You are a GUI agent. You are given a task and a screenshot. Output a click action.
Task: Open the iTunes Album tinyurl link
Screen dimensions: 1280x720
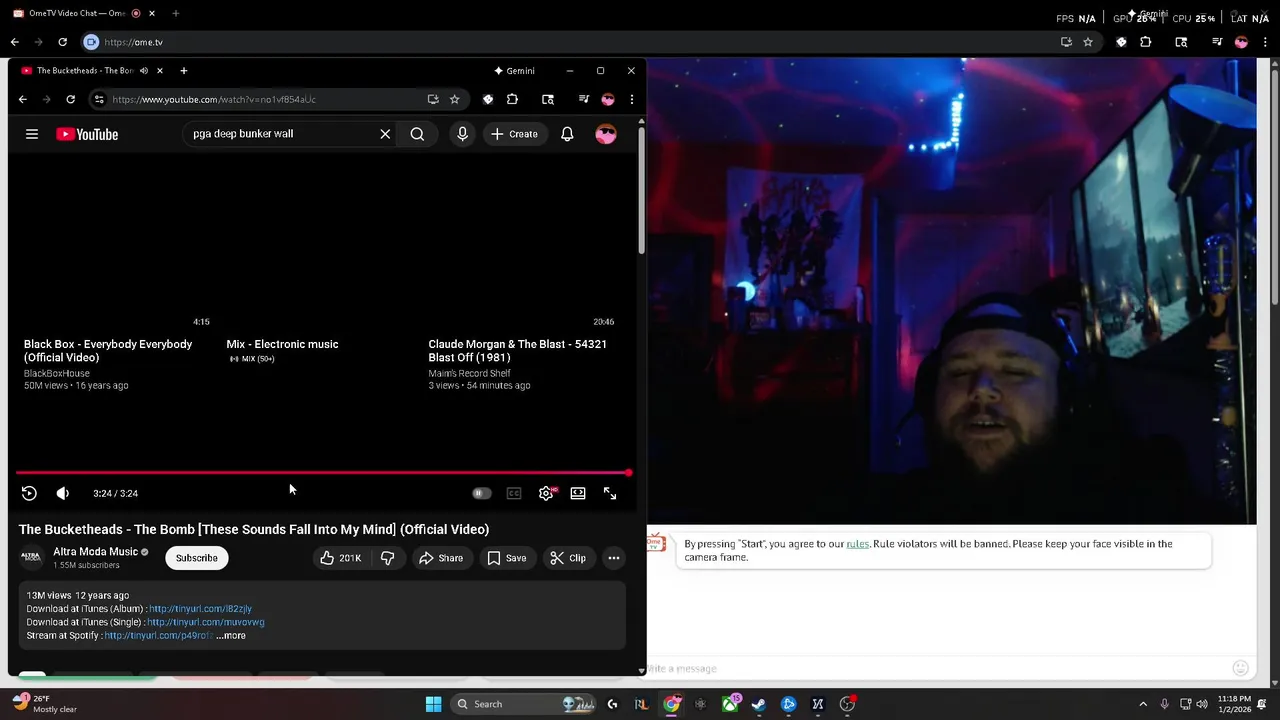(200, 609)
